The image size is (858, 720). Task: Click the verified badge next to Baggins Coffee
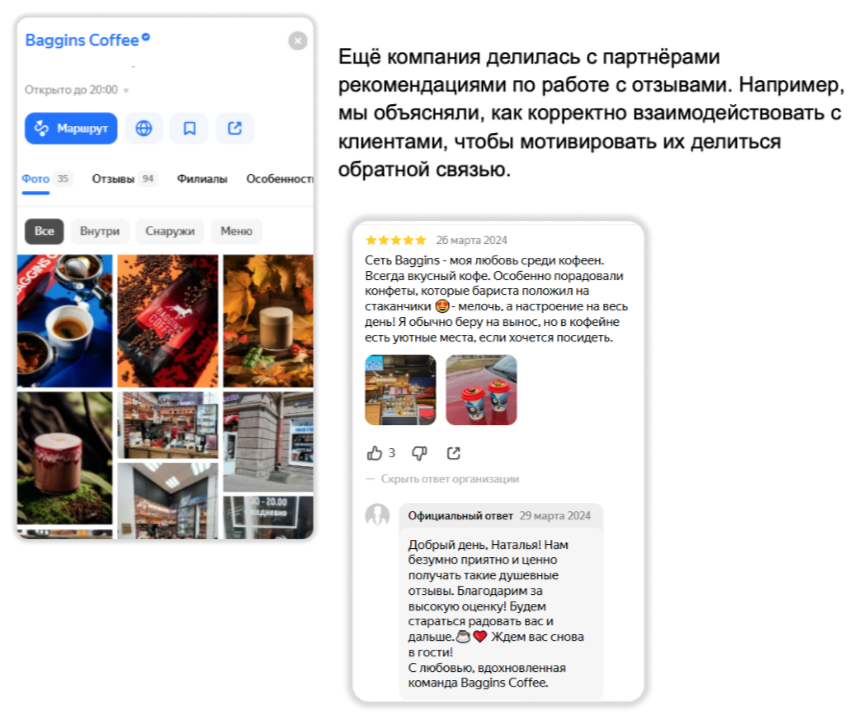146,37
